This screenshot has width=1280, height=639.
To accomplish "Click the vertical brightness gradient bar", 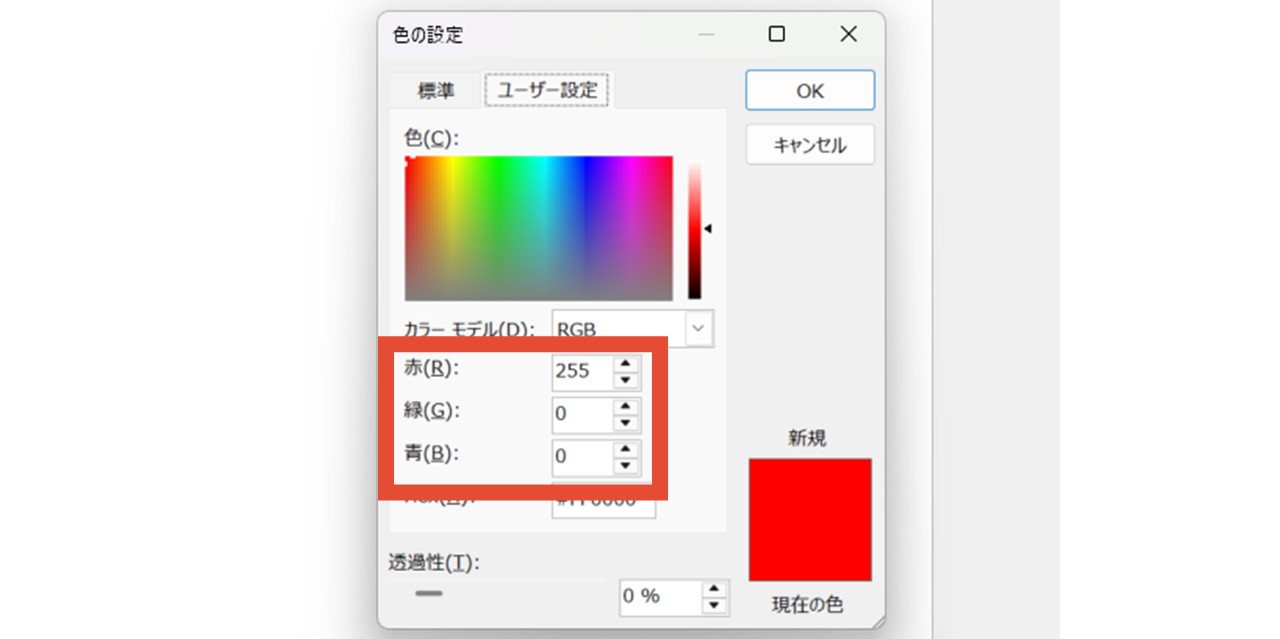I will pos(694,230).
